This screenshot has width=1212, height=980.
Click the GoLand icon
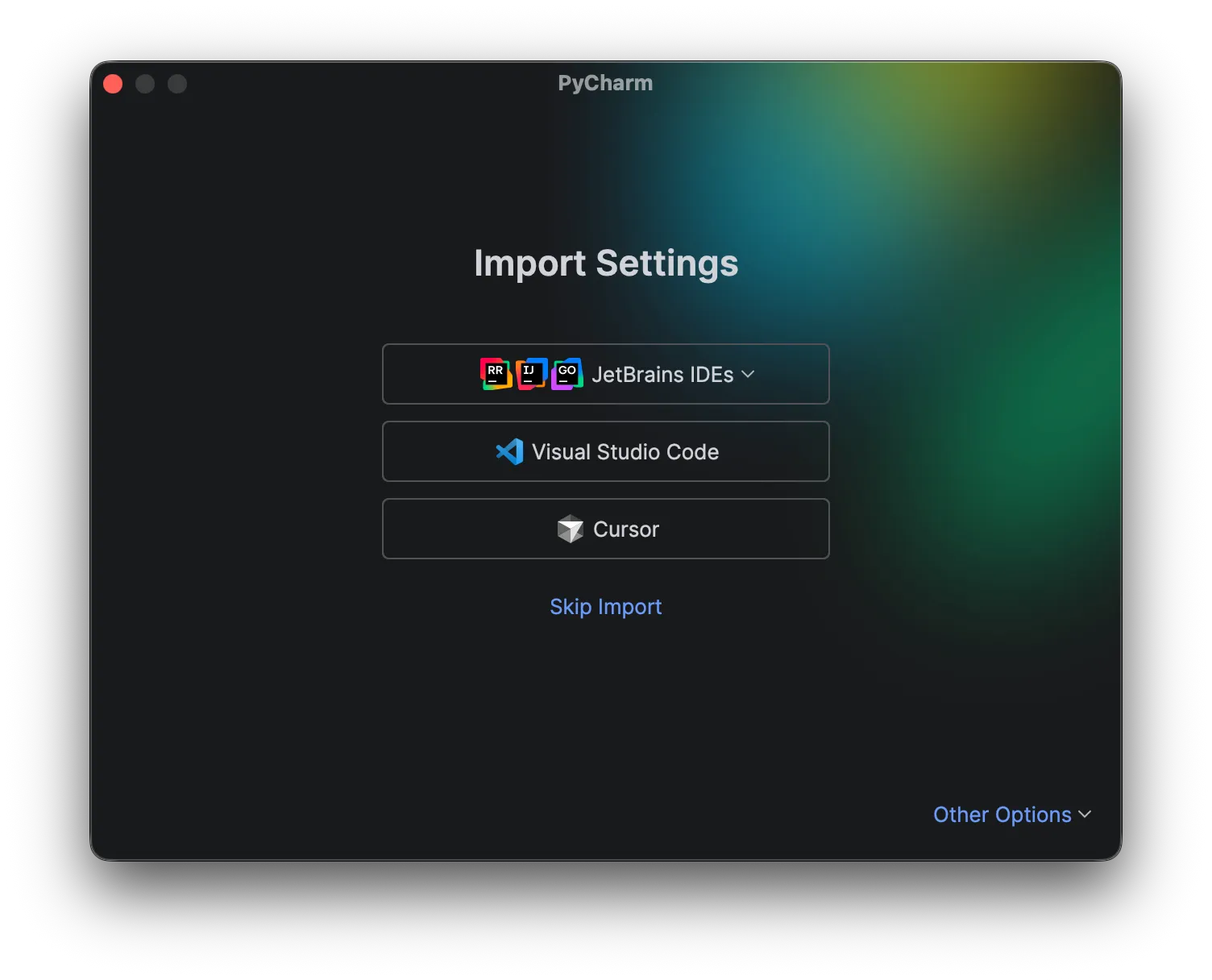567,373
